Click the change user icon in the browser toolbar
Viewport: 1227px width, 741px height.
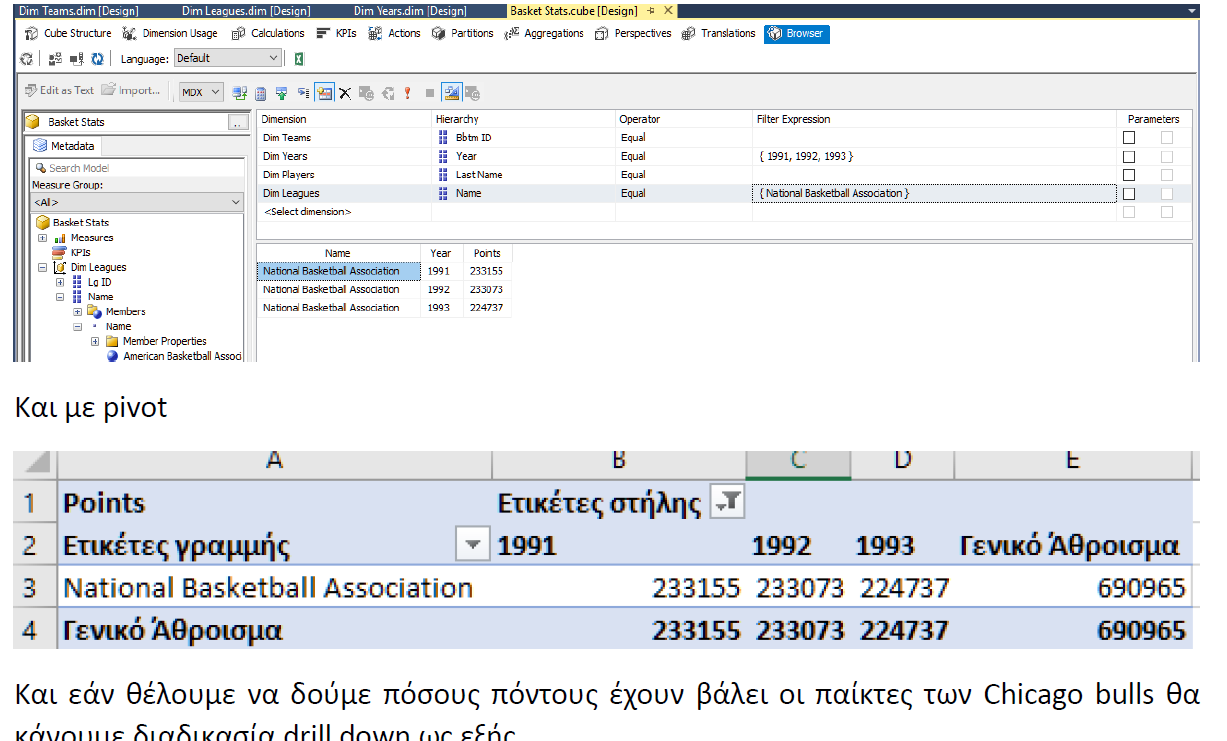[55, 59]
